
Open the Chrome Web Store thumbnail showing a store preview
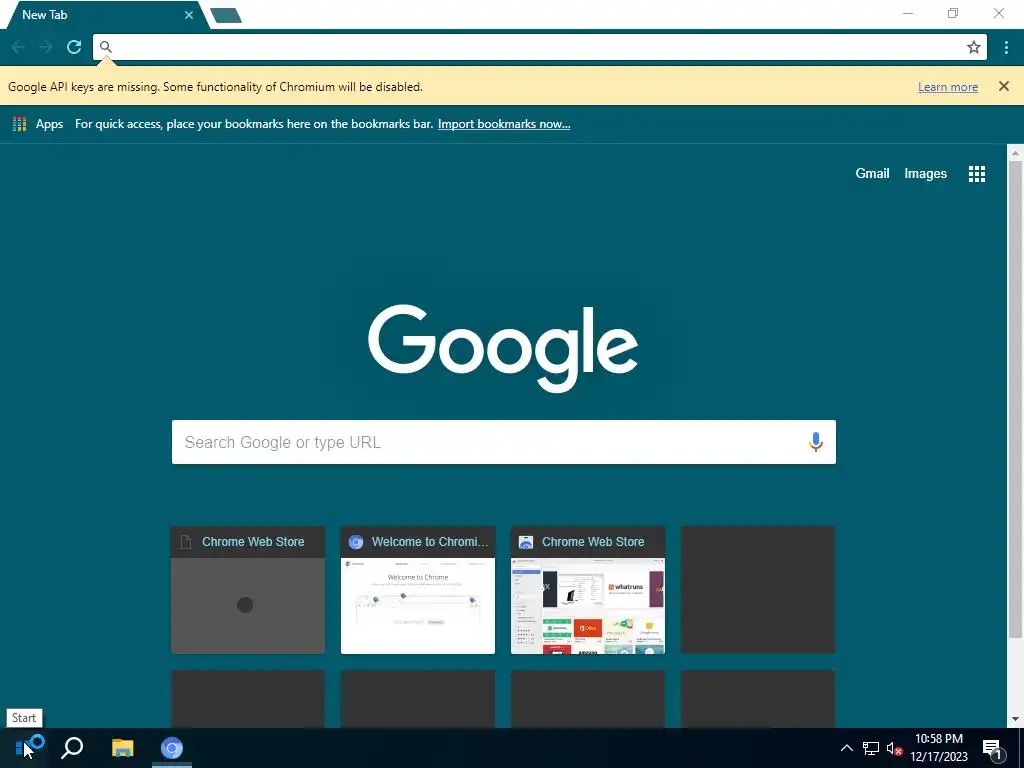588,590
